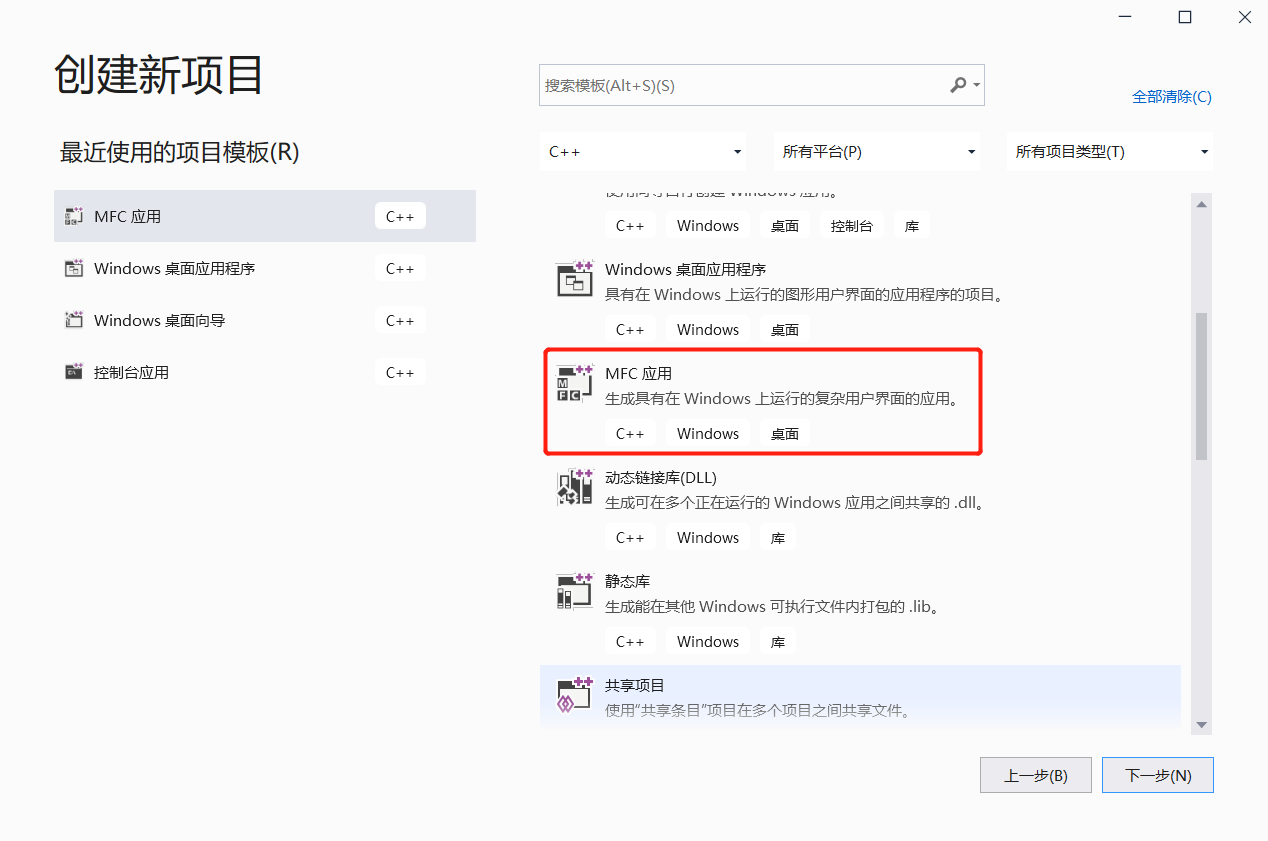Click Windows 桌面应用程序 template icon in results
Viewport: 1268px width, 841px height.
[575, 279]
